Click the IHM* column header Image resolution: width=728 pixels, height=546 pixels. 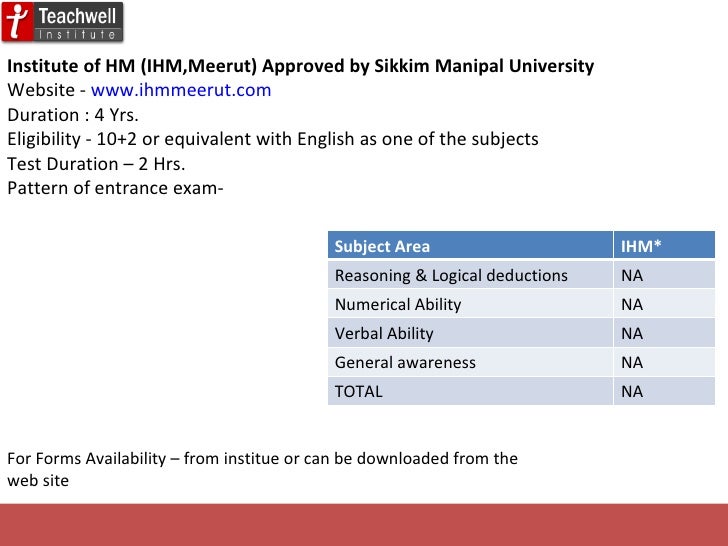coord(664,245)
